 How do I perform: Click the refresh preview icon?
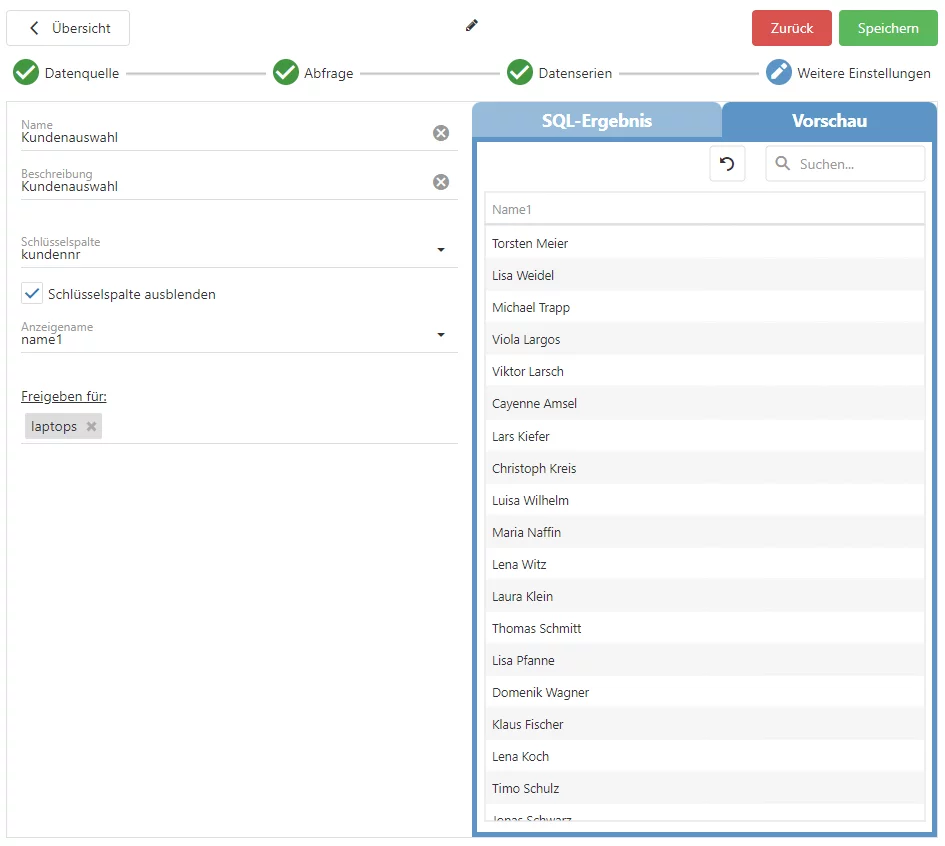point(727,164)
